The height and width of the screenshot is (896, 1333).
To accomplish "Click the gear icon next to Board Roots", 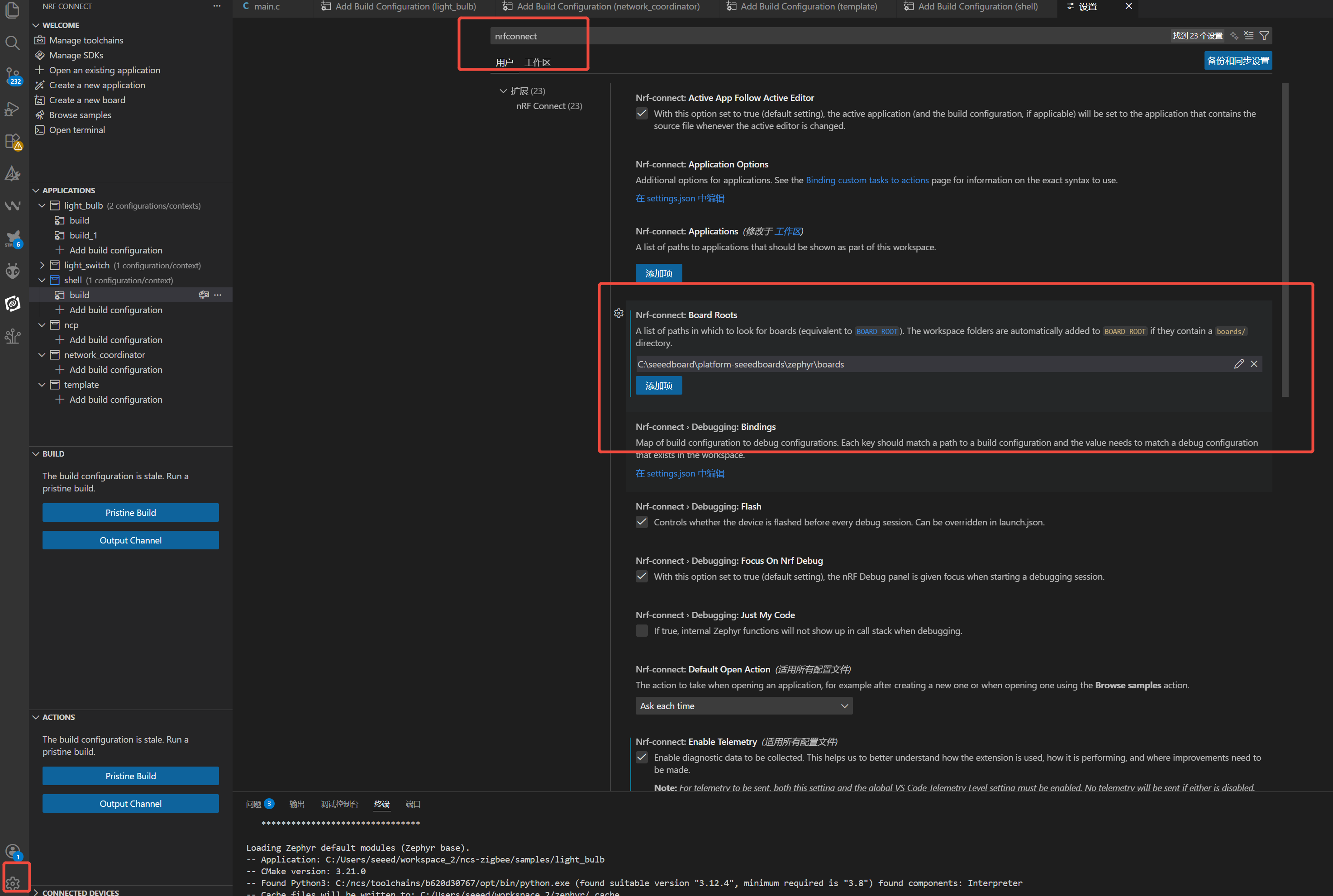I will pyautogui.click(x=618, y=313).
